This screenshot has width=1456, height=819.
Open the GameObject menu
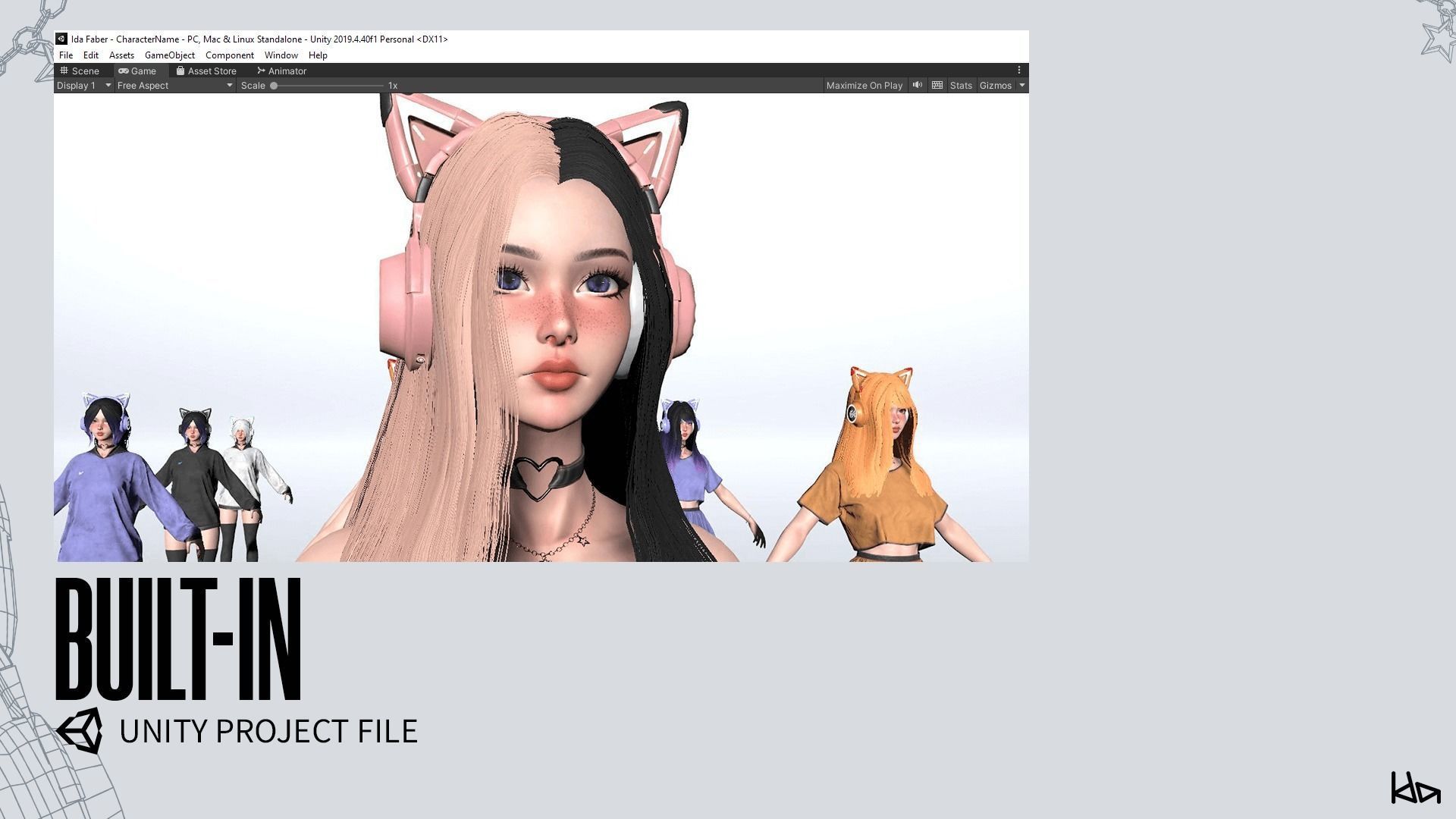pyautogui.click(x=170, y=55)
